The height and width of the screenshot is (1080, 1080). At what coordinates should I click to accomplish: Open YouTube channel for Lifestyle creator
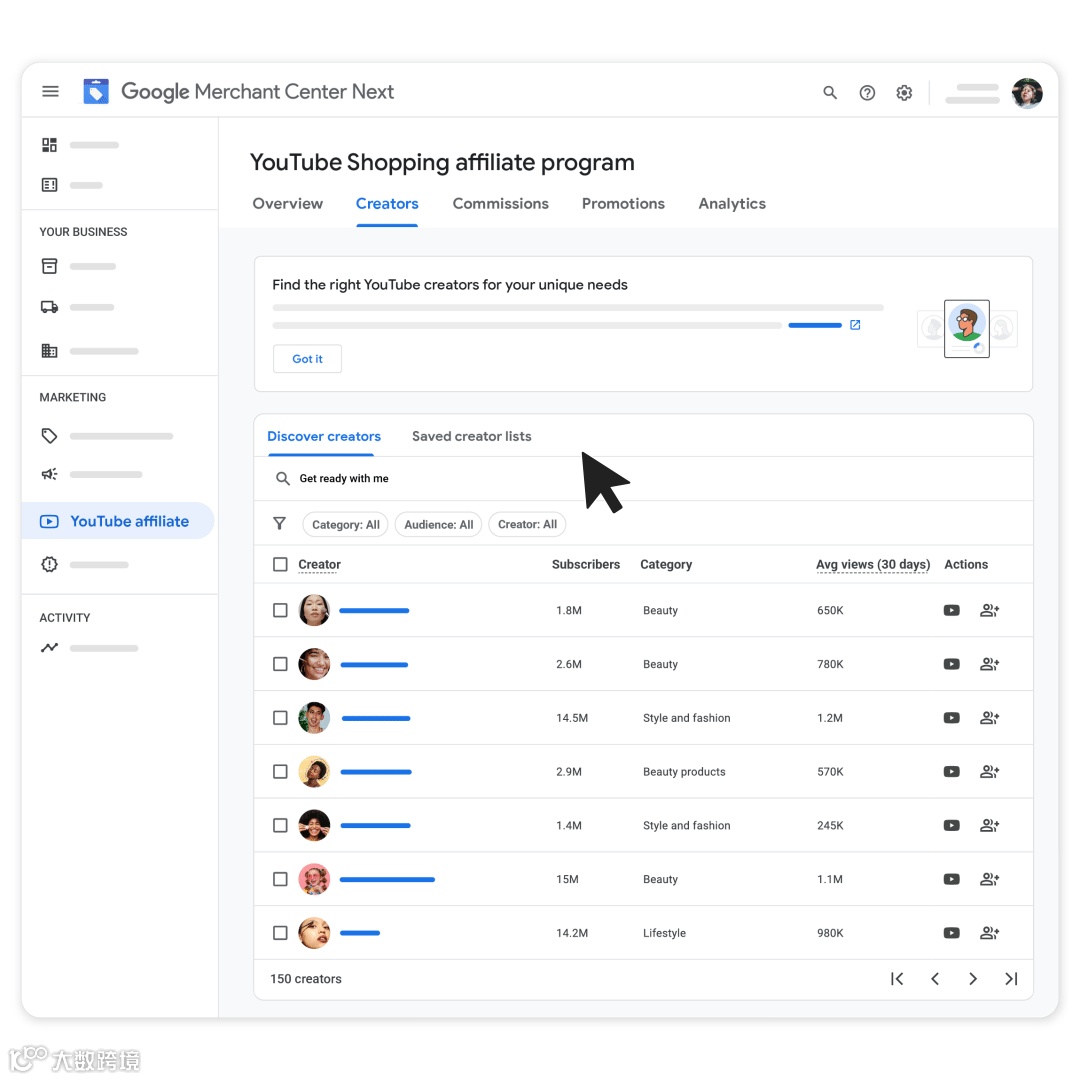click(951, 933)
